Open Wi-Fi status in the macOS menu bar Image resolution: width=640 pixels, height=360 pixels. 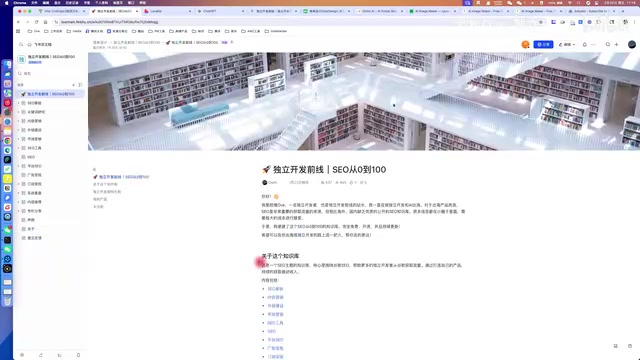click(x=570, y=2)
